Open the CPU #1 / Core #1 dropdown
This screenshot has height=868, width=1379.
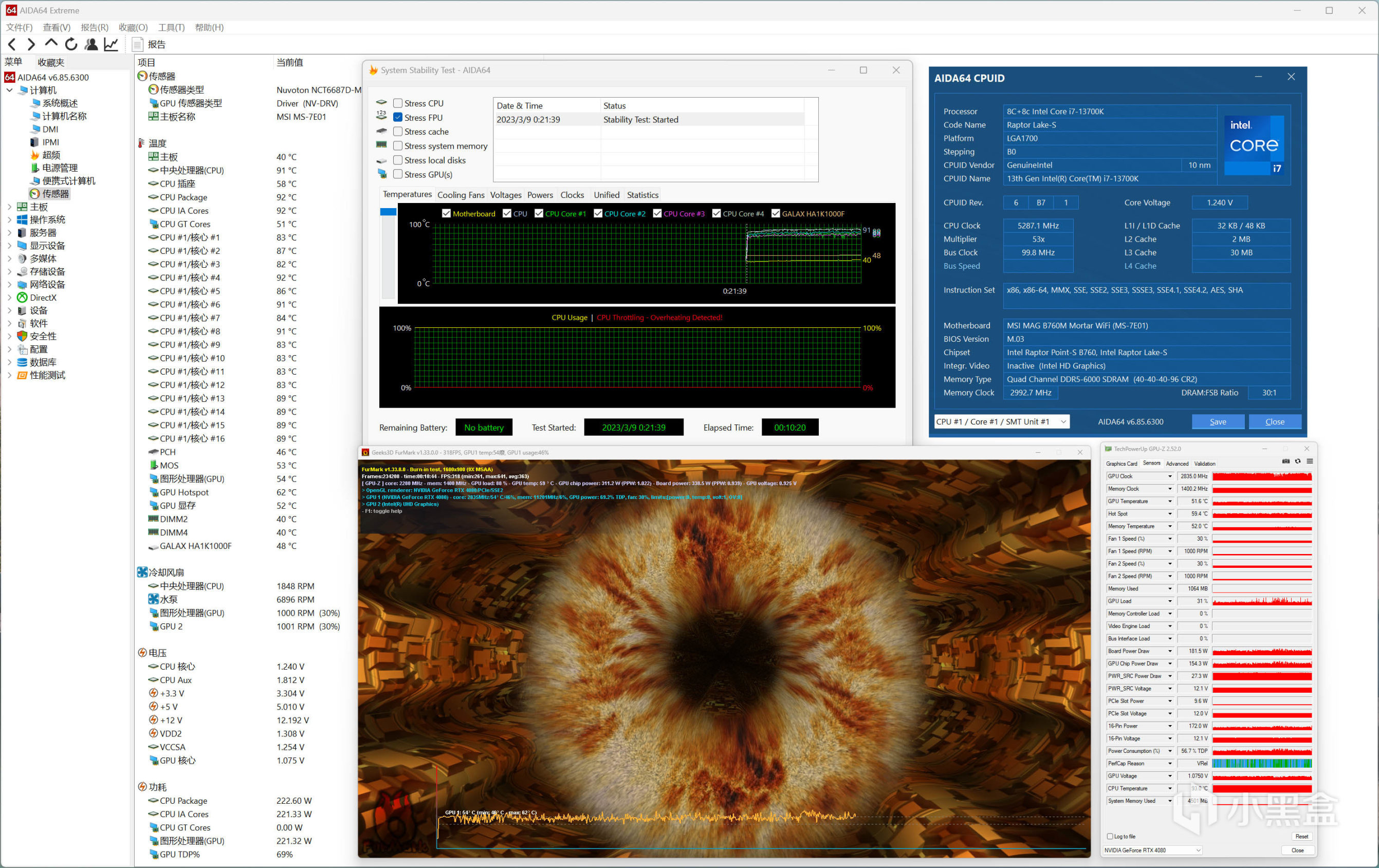point(1001,421)
